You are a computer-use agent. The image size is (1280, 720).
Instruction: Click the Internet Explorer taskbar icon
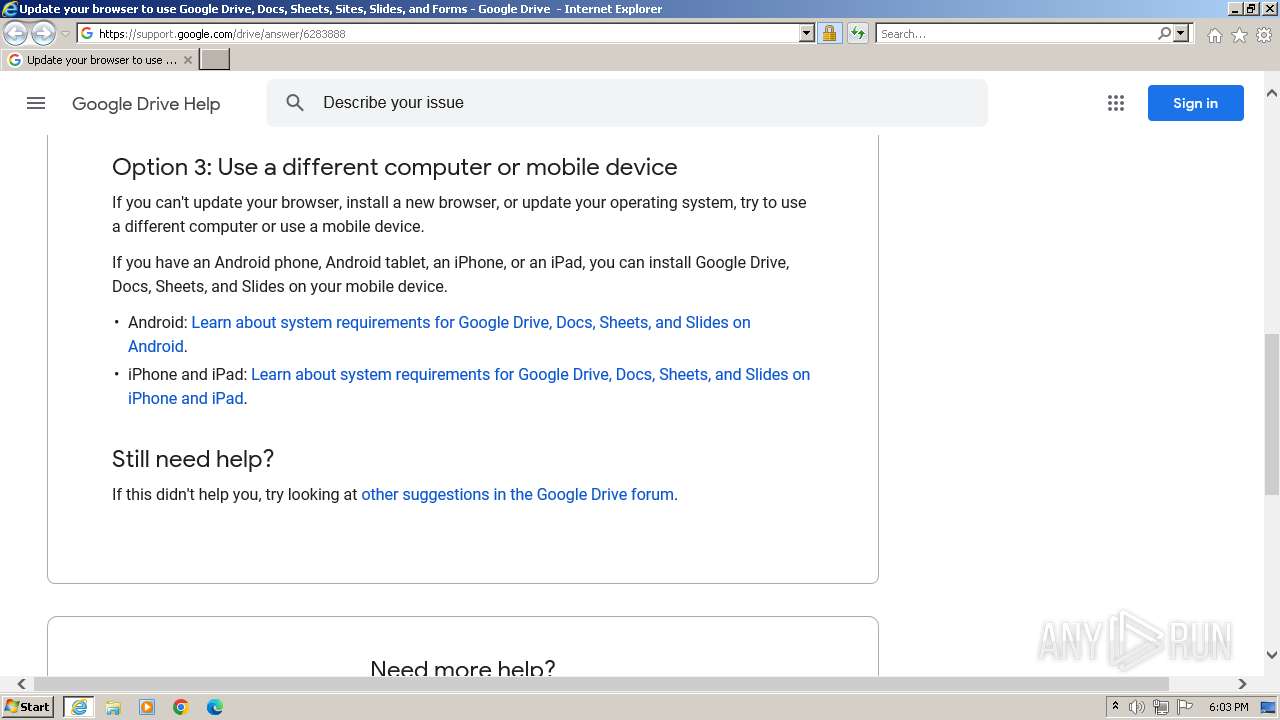[x=79, y=707]
